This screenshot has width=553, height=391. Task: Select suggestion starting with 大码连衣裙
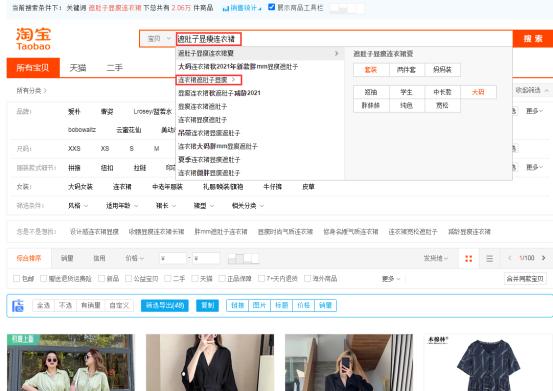click(x=238, y=67)
